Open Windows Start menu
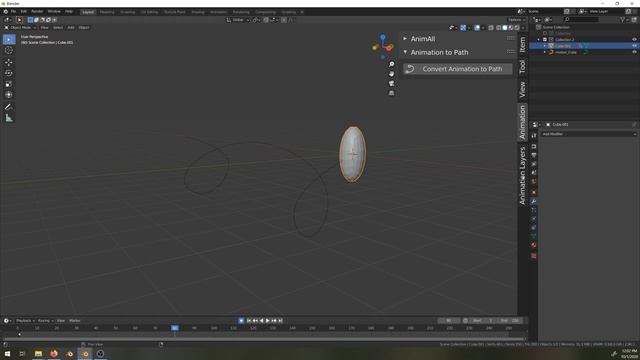The image size is (640, 360). tap(7, 354)
